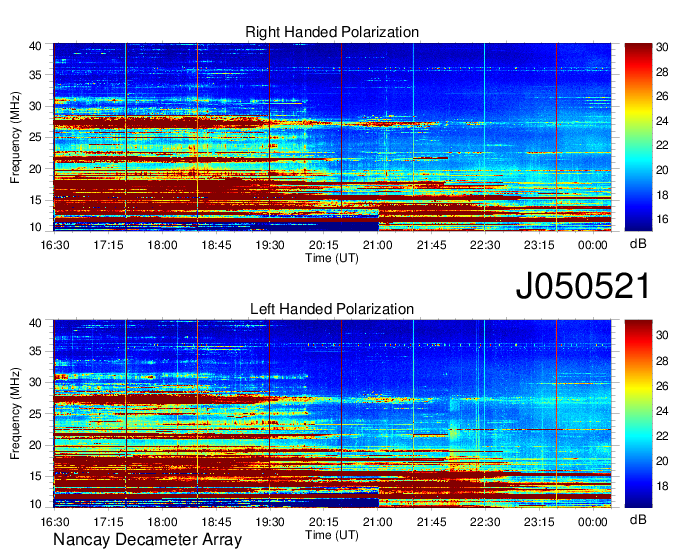Click the 21:00 time tick under Left Handed plot
Screen dimensions: 680x552
click(x=377, y=522)
